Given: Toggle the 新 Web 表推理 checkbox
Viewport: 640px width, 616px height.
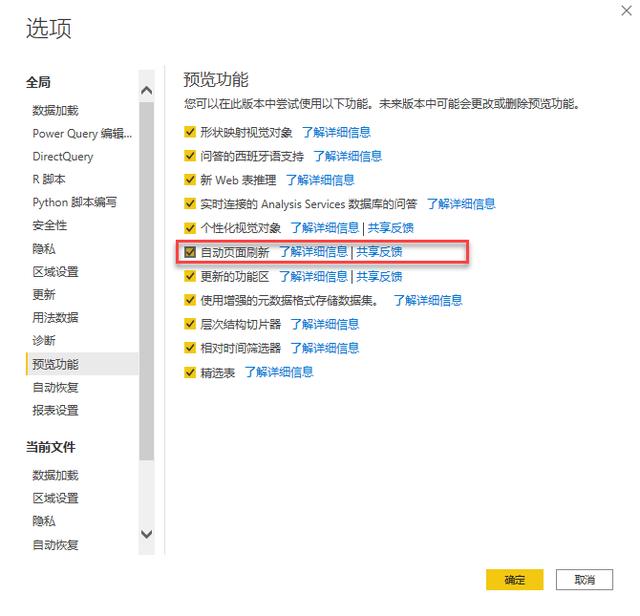Looking at the screenshot, I should (x=190, y=180).
